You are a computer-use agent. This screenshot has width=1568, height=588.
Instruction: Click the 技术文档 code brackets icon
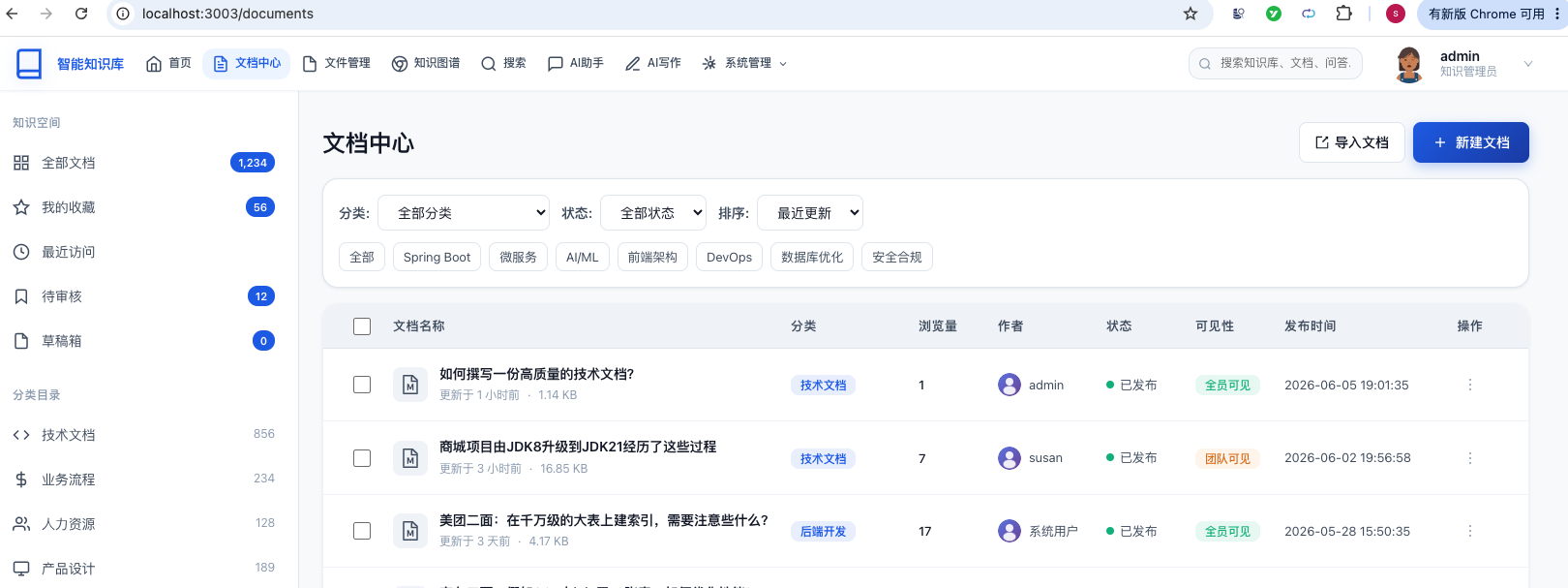coord(21,435)
